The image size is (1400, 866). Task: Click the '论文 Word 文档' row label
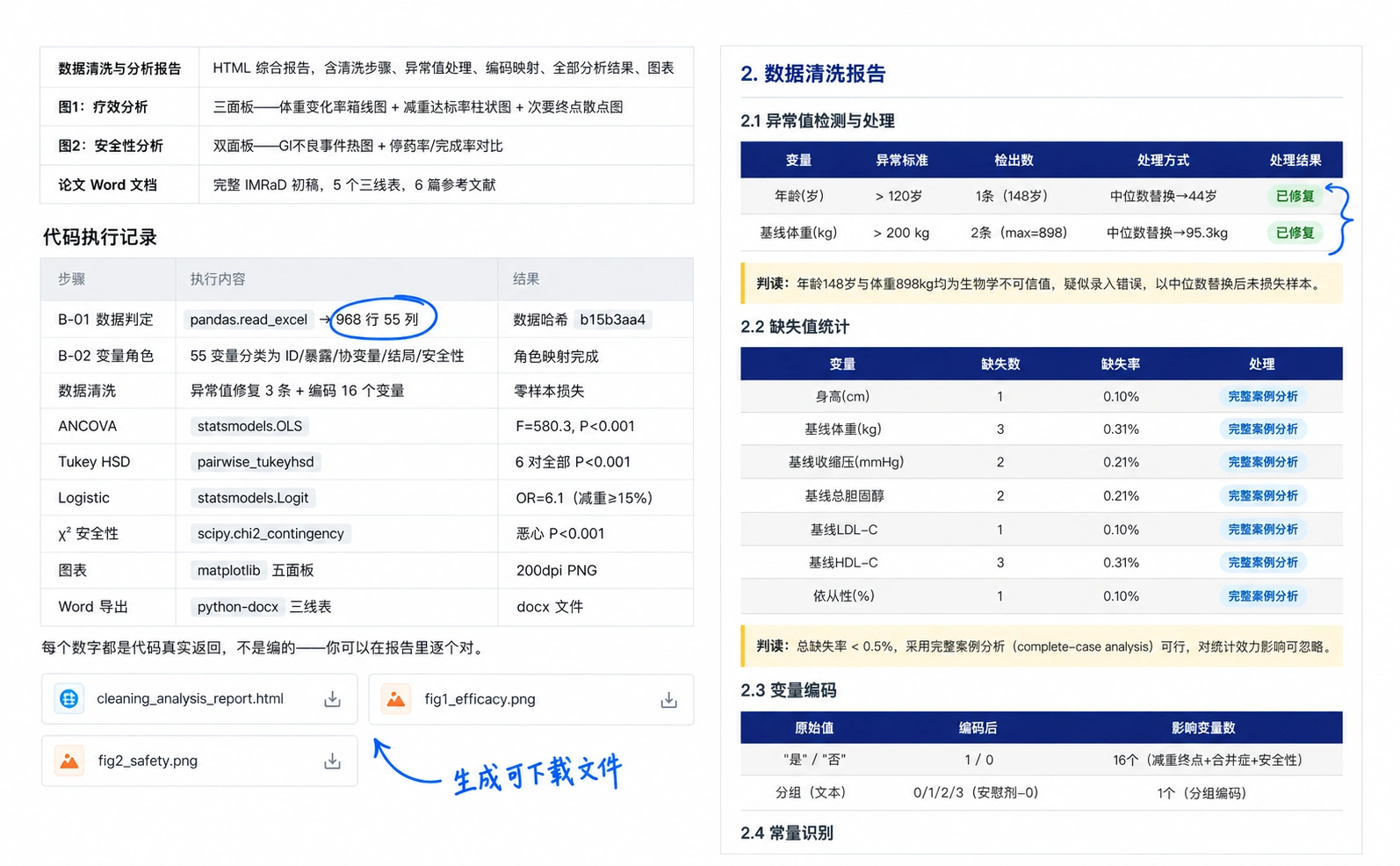click(107, 184)
